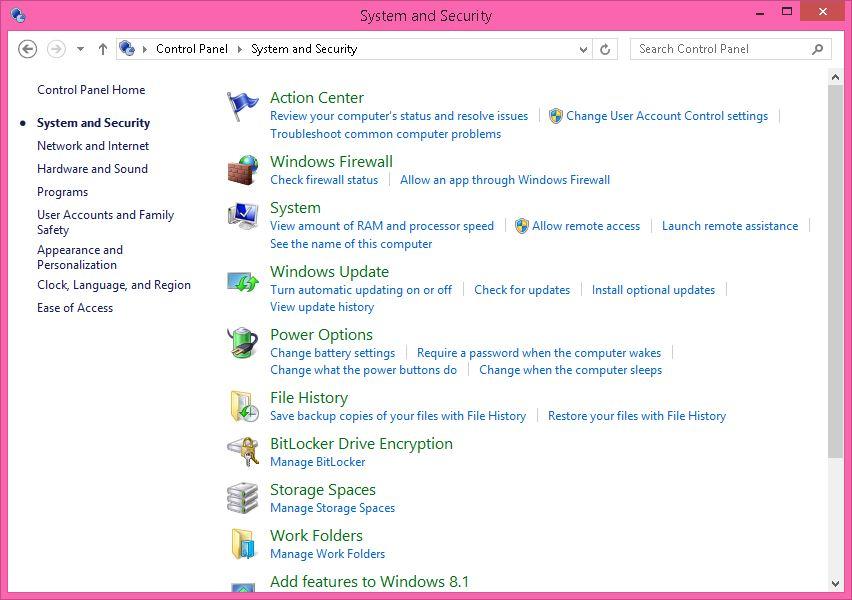Image resolution: width=852 pixels, height=600 pixels.
Task: Click the BitLocker drive keys icon
Action: click(x=242, y=451)
